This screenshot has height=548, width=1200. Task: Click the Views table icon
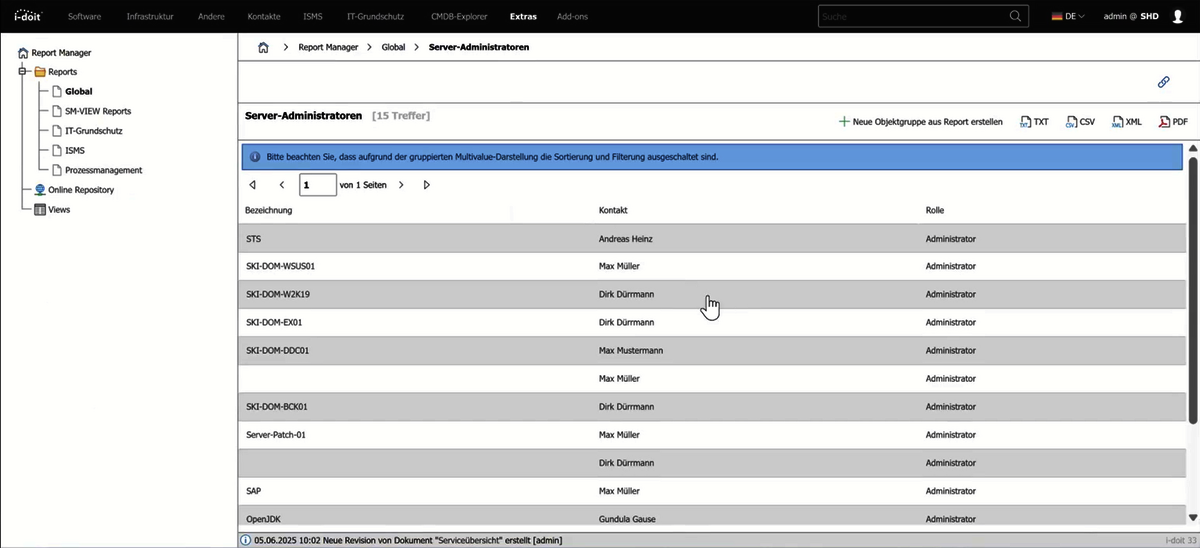pyautogui.click(x=40, y=210)
